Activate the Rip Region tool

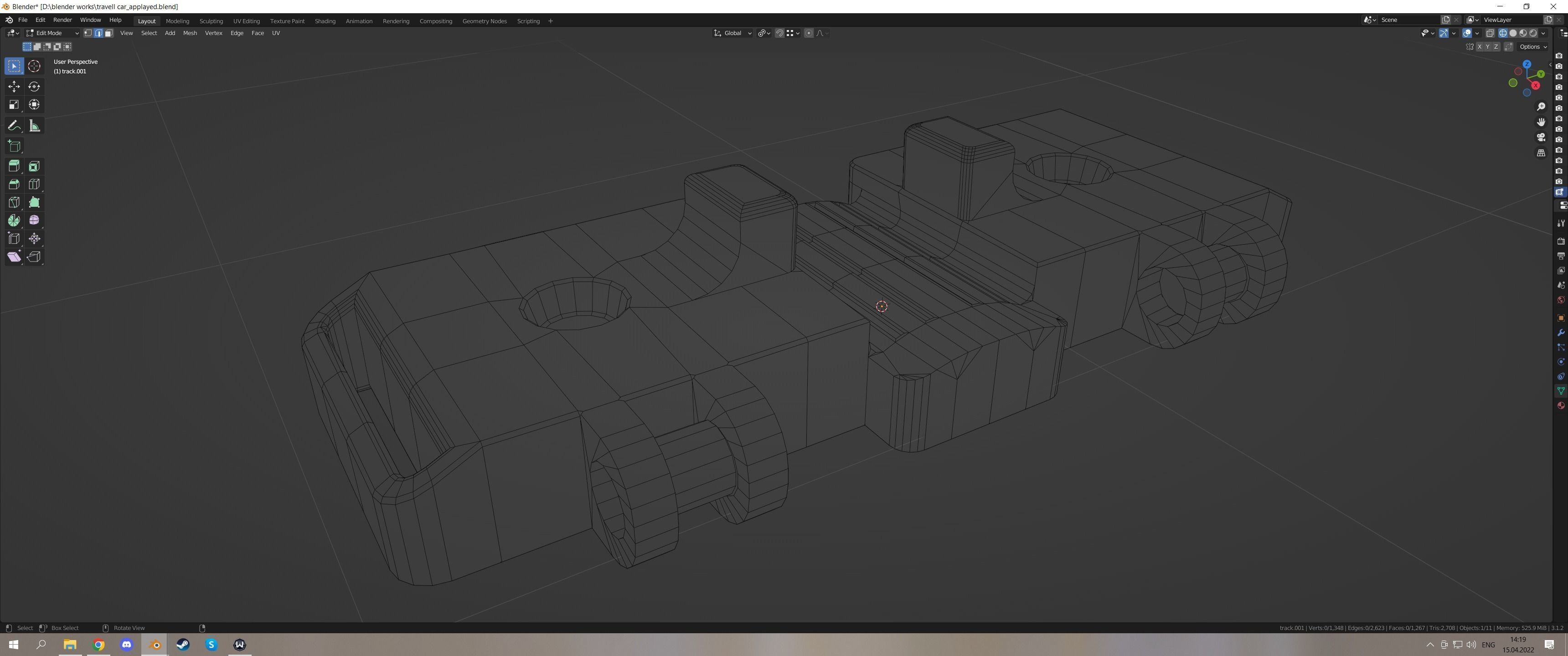(34, 257)
